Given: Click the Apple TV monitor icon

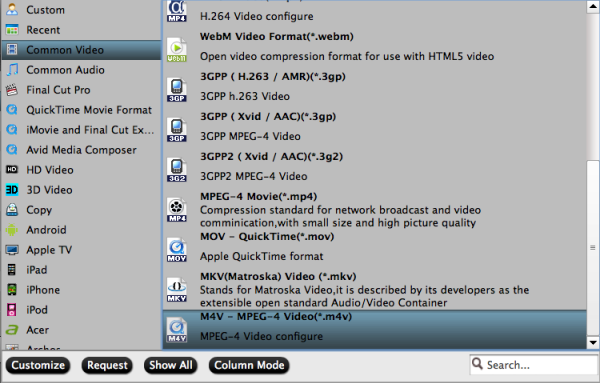Looking at the screenshot, I should click(x=12, y=250).
